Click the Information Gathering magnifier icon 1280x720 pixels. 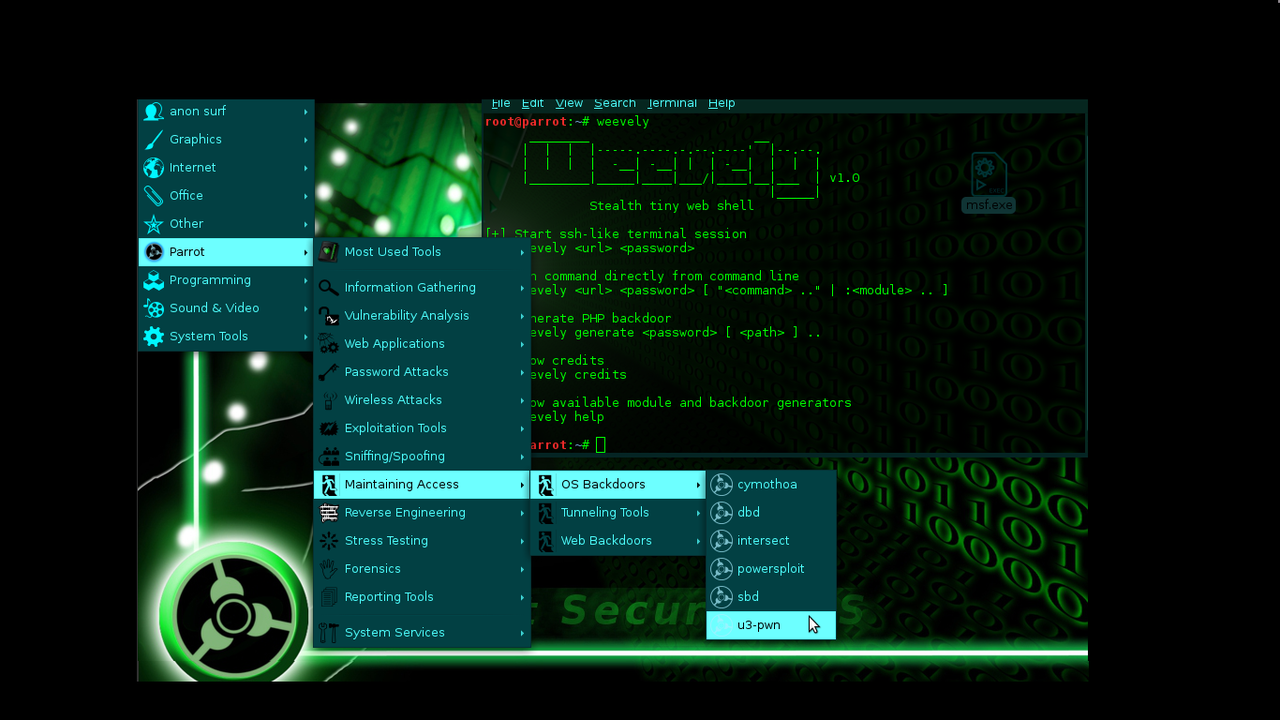click(x=328, y=288)
